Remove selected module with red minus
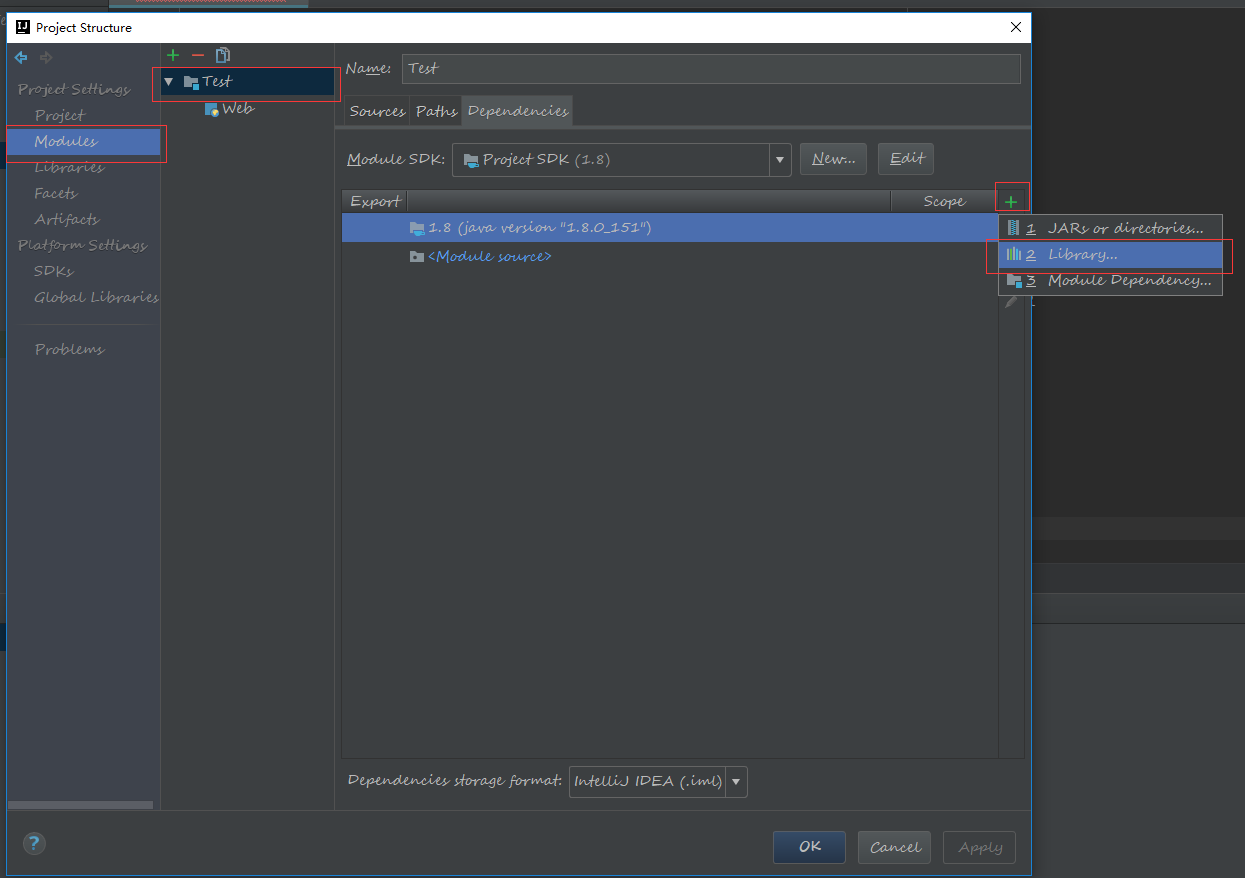The width and height of the screenshot is (1245, 878). [x=198, y=55]
